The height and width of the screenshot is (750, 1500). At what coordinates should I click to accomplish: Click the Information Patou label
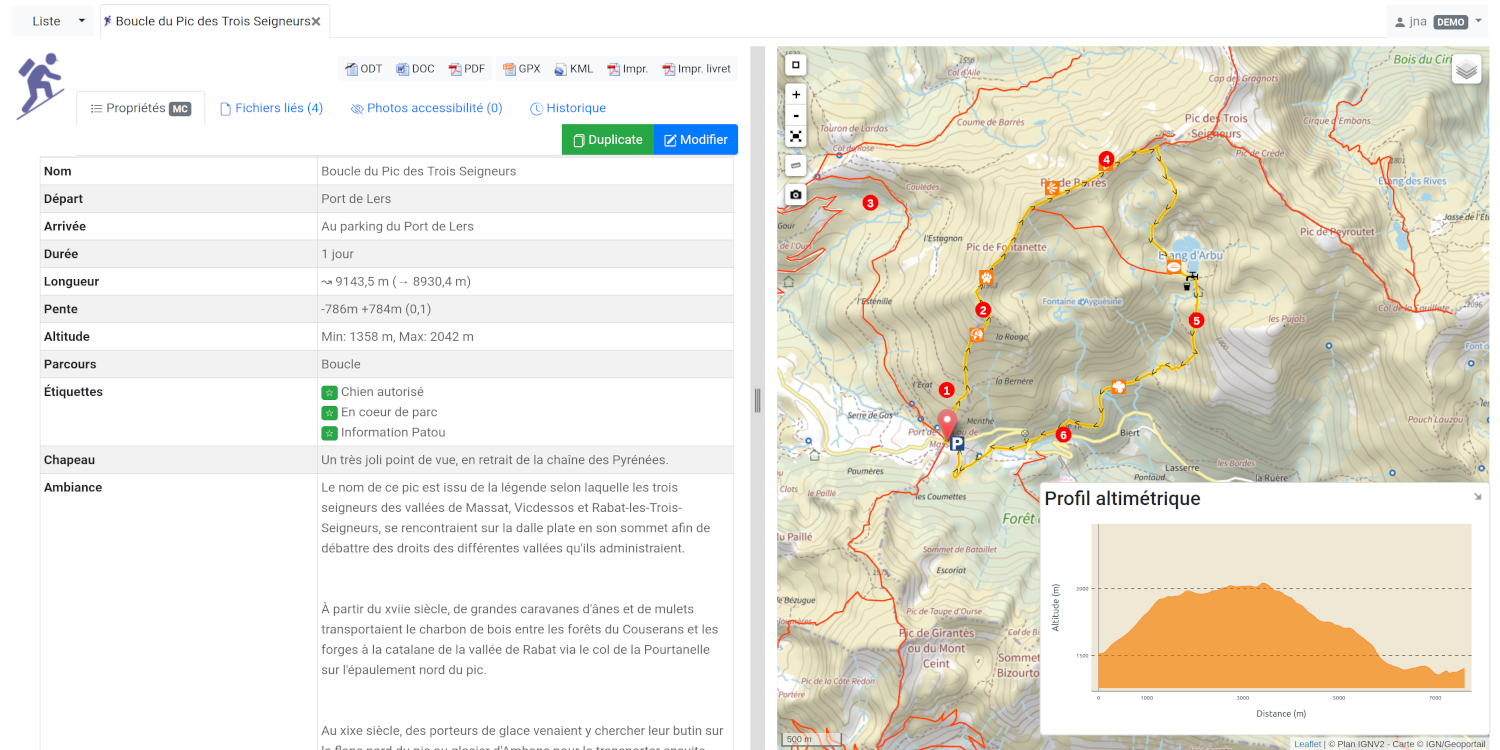pyautogui.click(x=393, y=433)
